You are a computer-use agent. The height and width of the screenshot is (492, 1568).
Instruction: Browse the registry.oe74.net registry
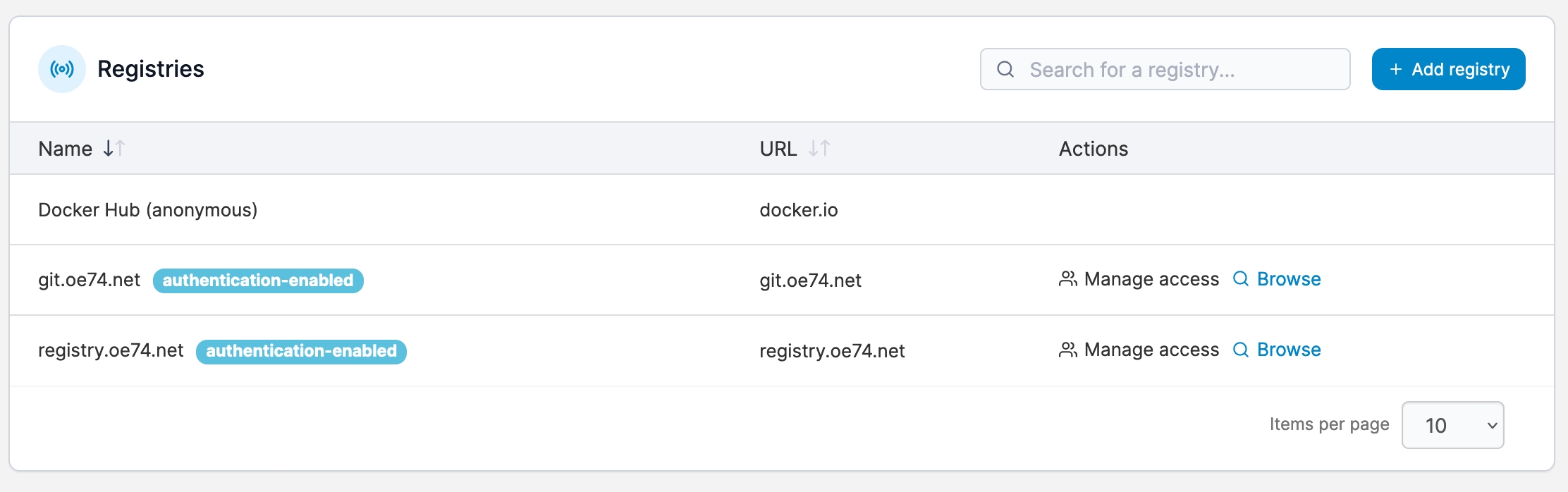coord(1288,350)
